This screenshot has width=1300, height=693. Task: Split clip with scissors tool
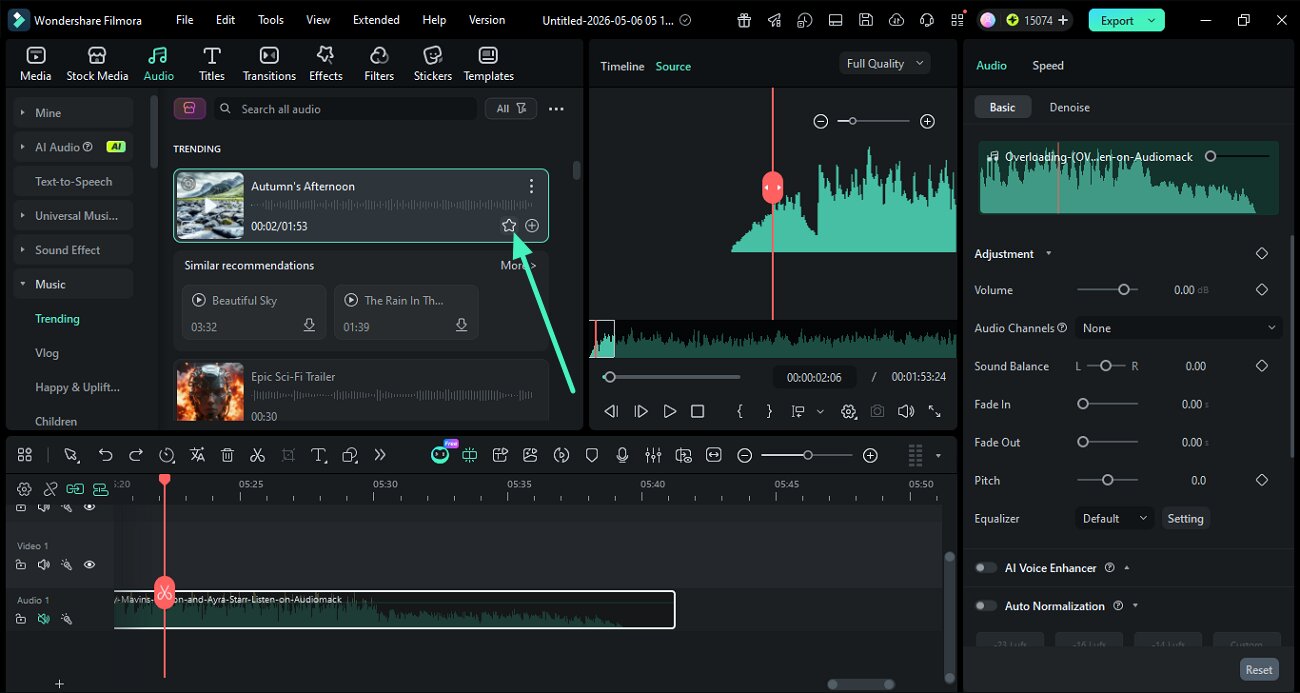(257, 455)
